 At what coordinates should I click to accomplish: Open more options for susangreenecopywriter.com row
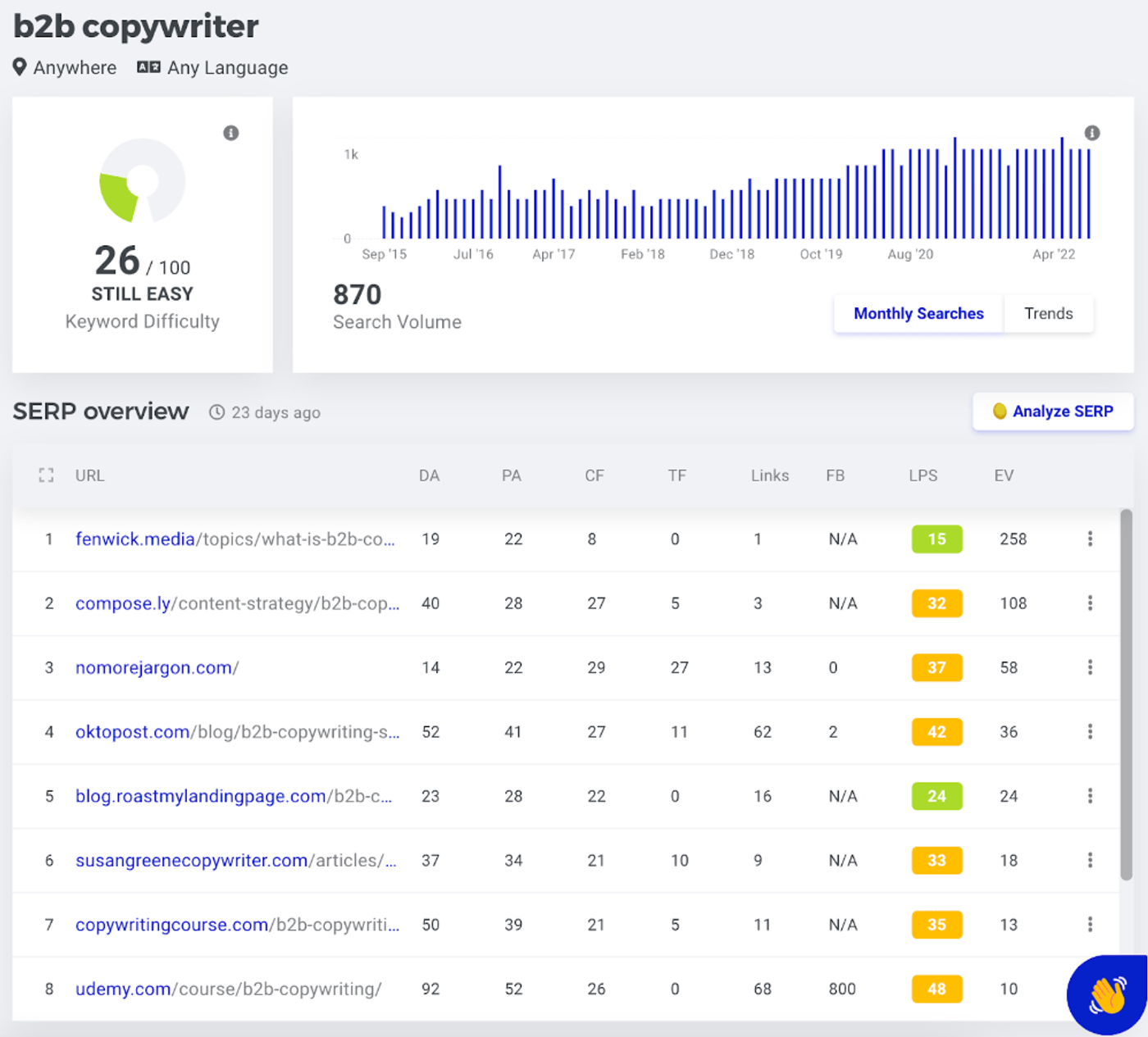click(x=1090, y=860)
